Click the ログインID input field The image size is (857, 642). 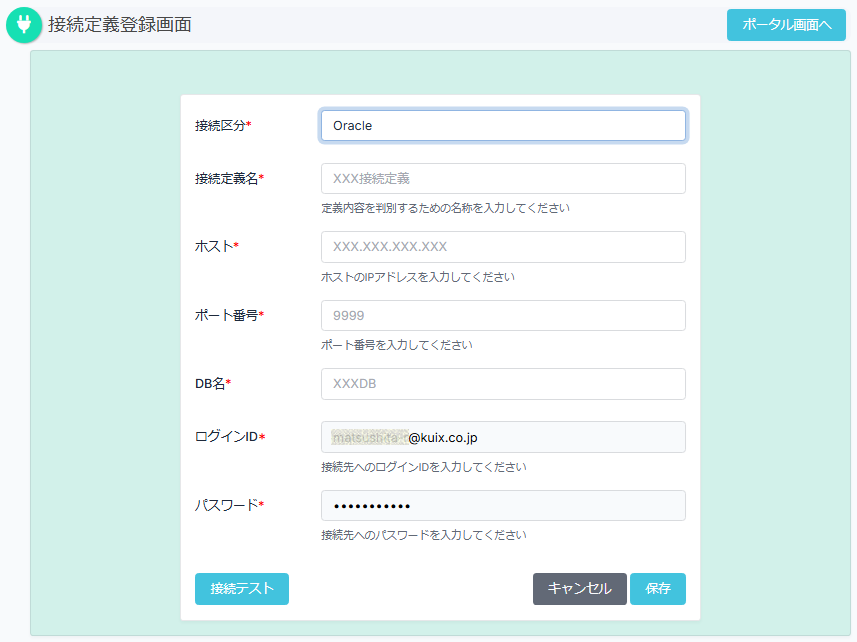coord(503,437)
